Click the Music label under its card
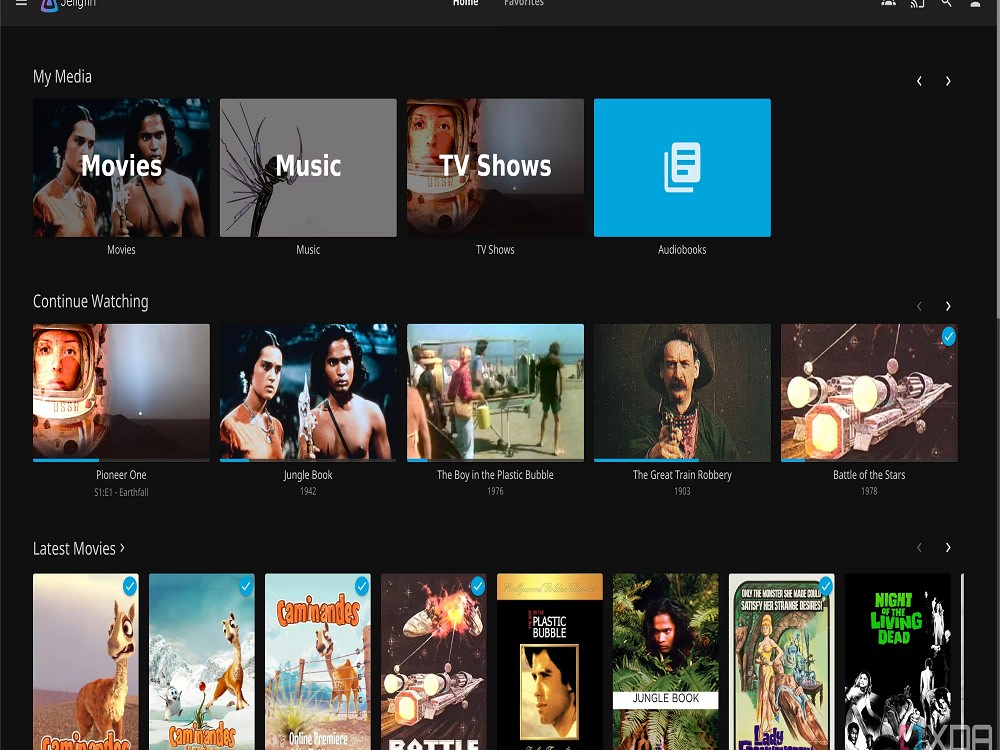 click(308, 249)
